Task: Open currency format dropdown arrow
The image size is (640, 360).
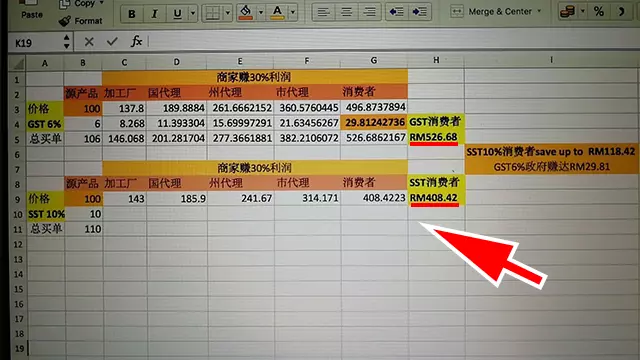Action: coord(583,11)
